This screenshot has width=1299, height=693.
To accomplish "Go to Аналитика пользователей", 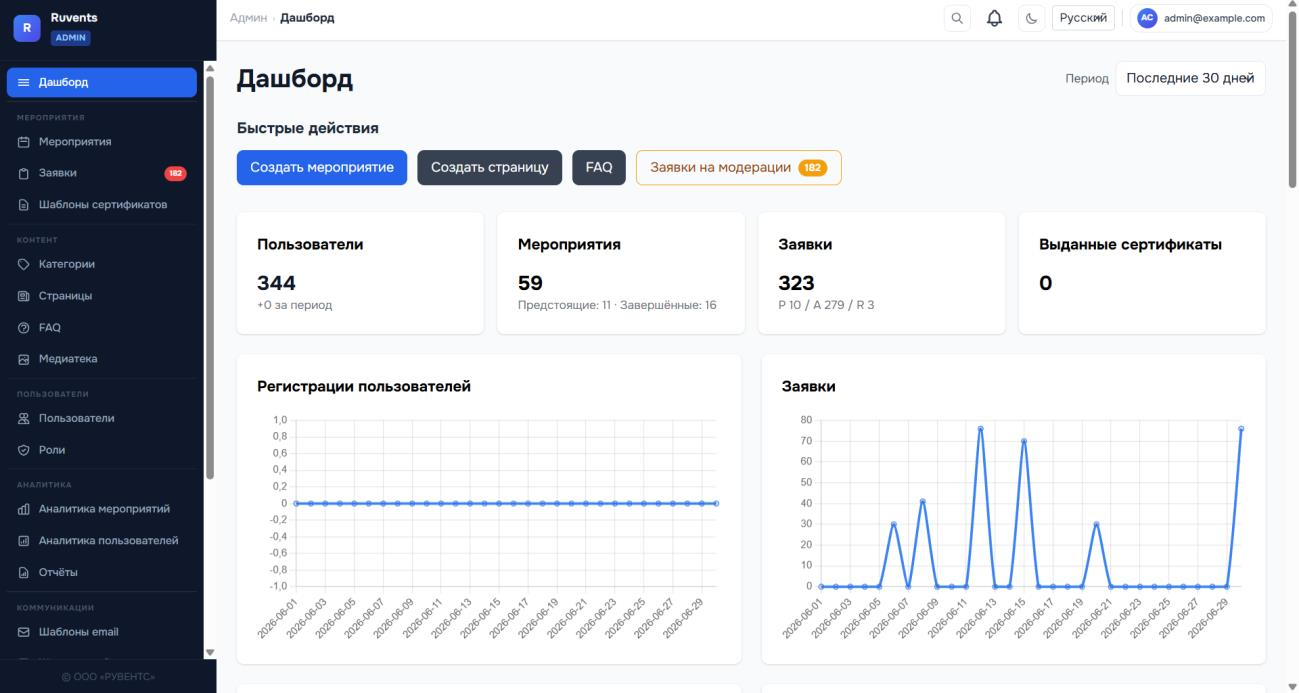I will tap(101, 541).
